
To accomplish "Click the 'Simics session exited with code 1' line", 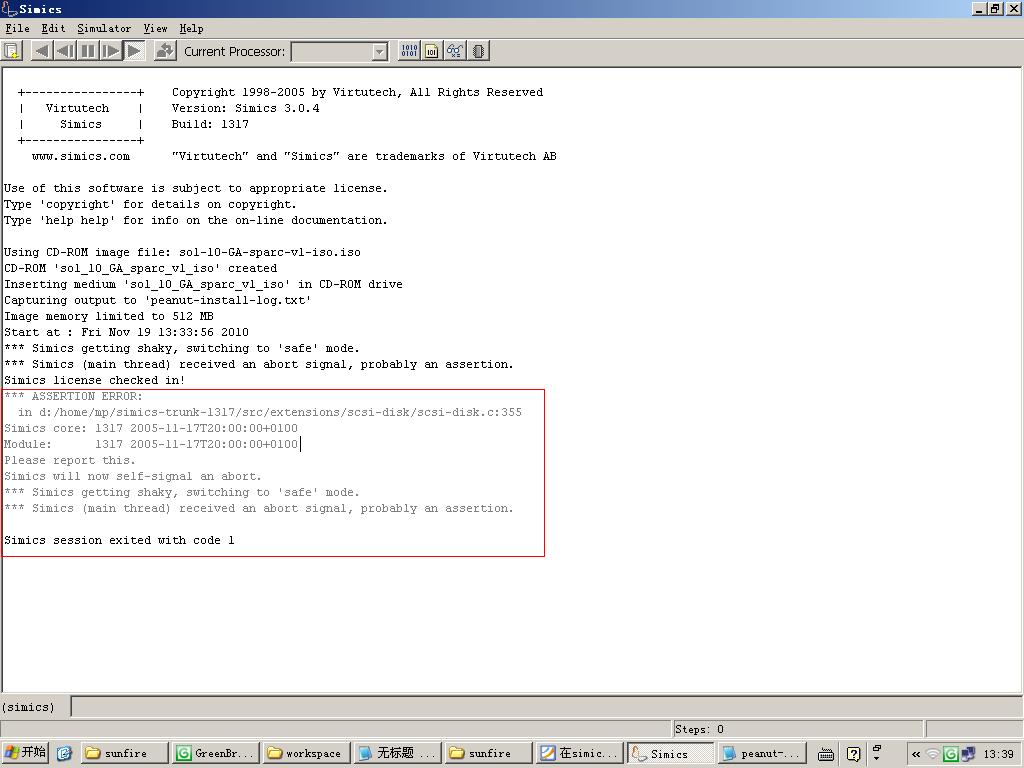I will click(x=119, y=540).
